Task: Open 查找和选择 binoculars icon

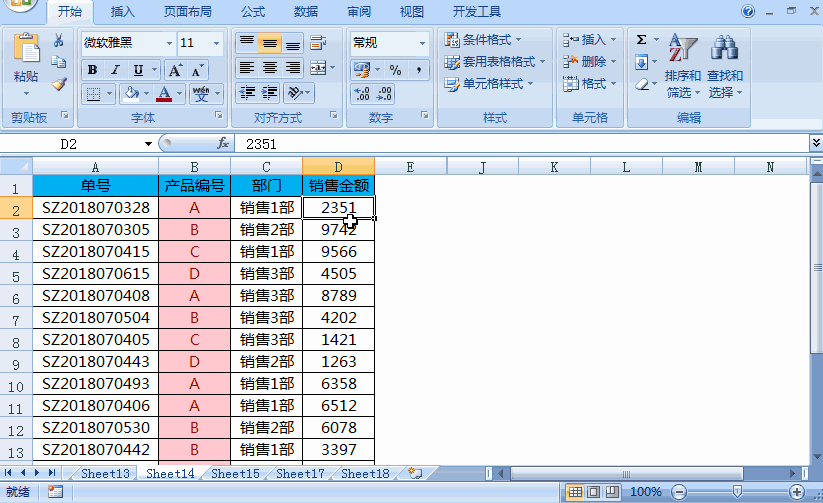Action: (x=725, y=65)
